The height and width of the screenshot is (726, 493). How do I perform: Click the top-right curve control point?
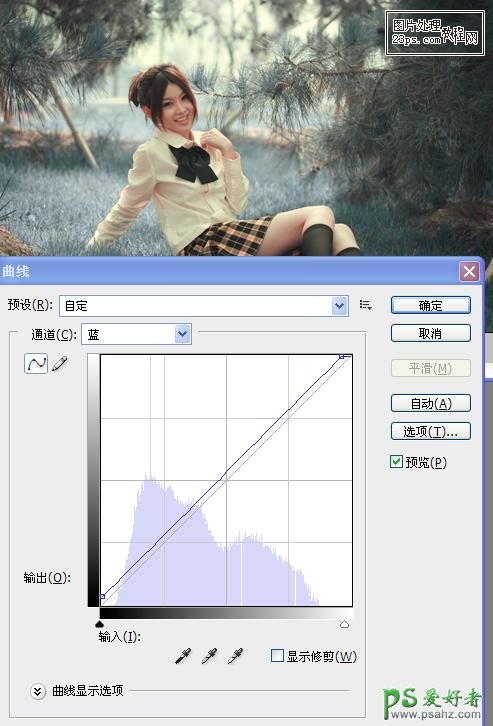pyautogui.click(x=342, y=356)
